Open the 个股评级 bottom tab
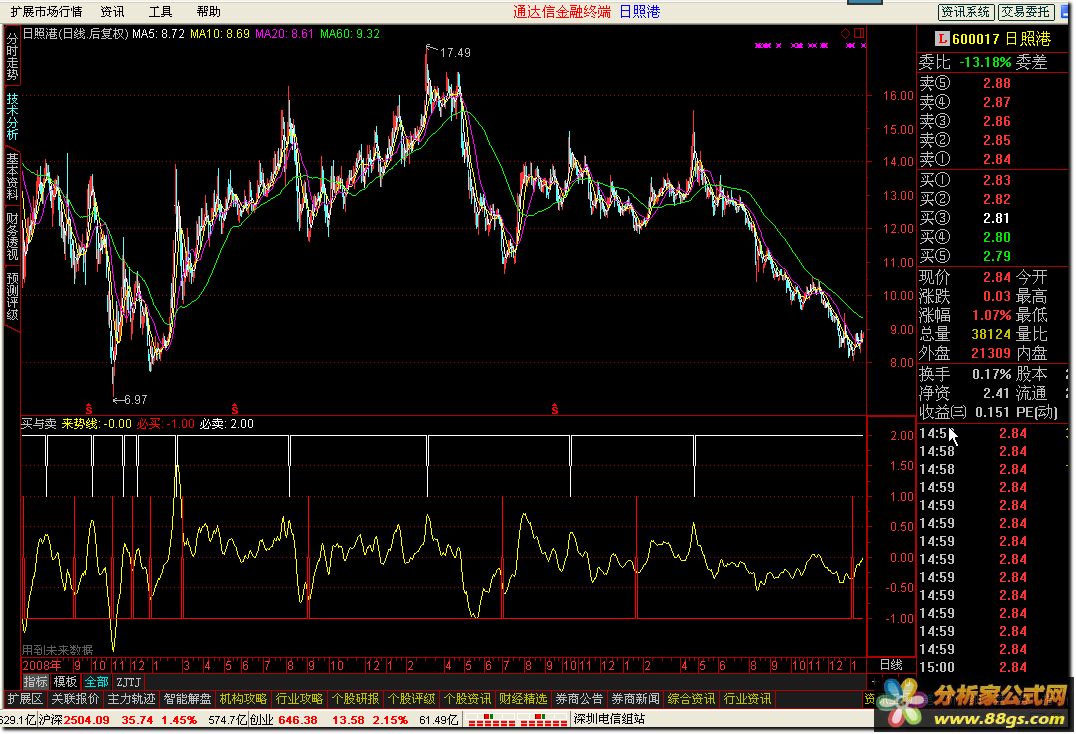Screen dimensions: 1076x734 click(411, 699)
